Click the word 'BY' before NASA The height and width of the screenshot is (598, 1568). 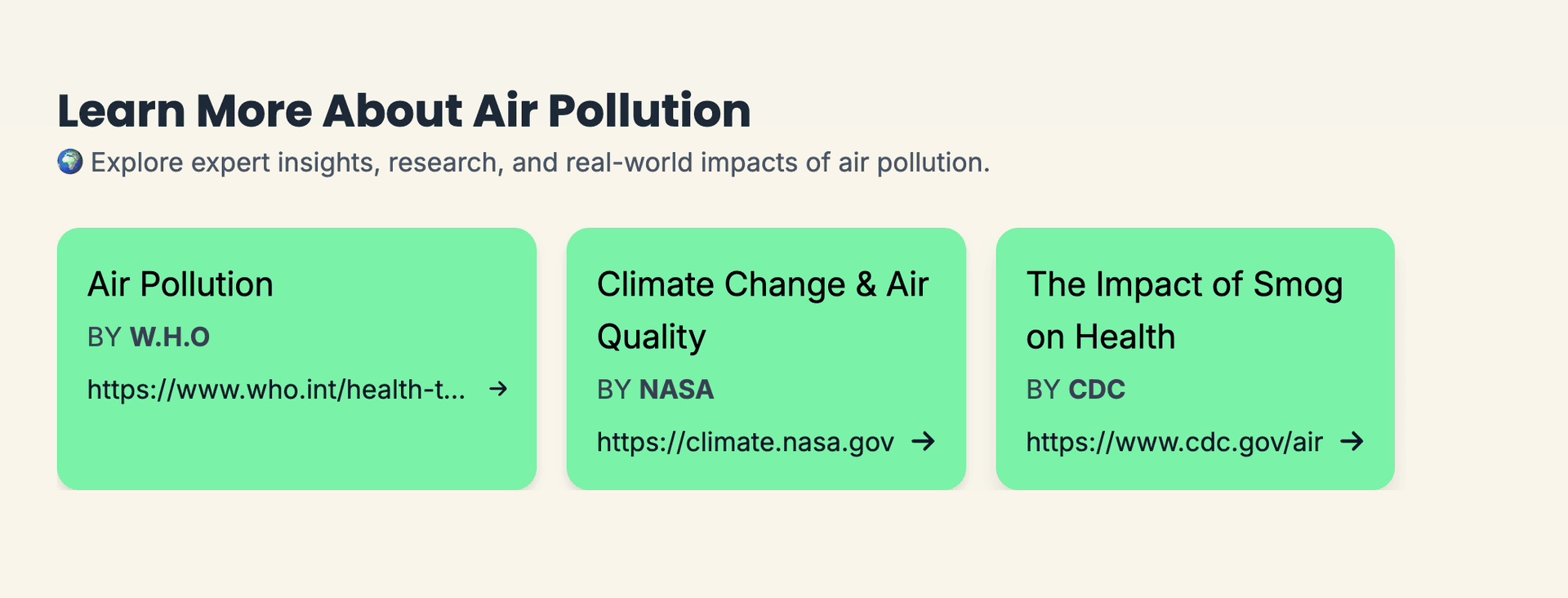pyautogui.click(x=614, y=390)
